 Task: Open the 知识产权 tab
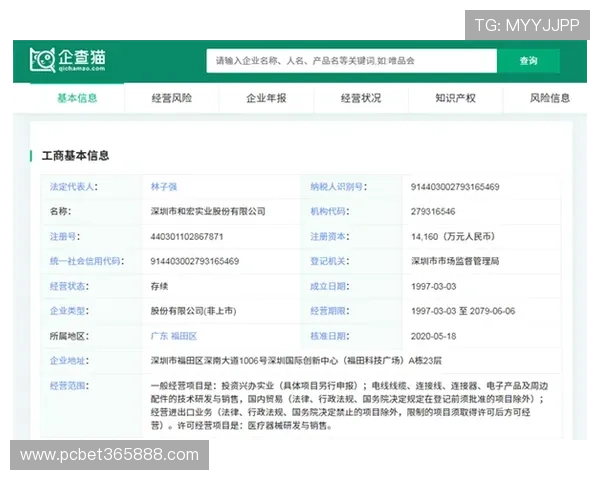click(x=455, y=98)
